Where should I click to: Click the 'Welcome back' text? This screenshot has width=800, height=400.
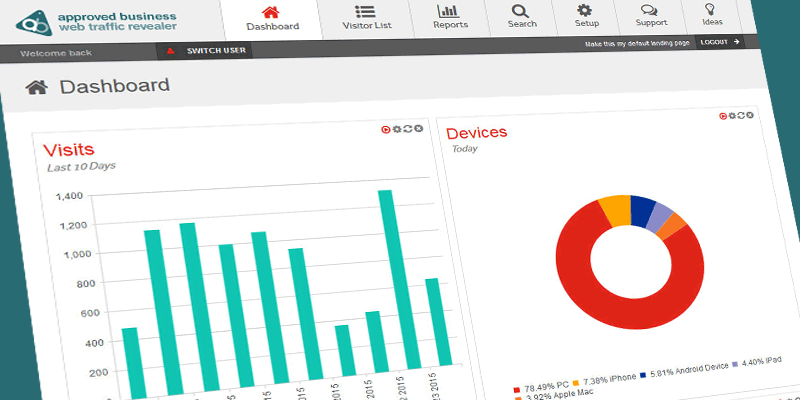coord(56,53)
